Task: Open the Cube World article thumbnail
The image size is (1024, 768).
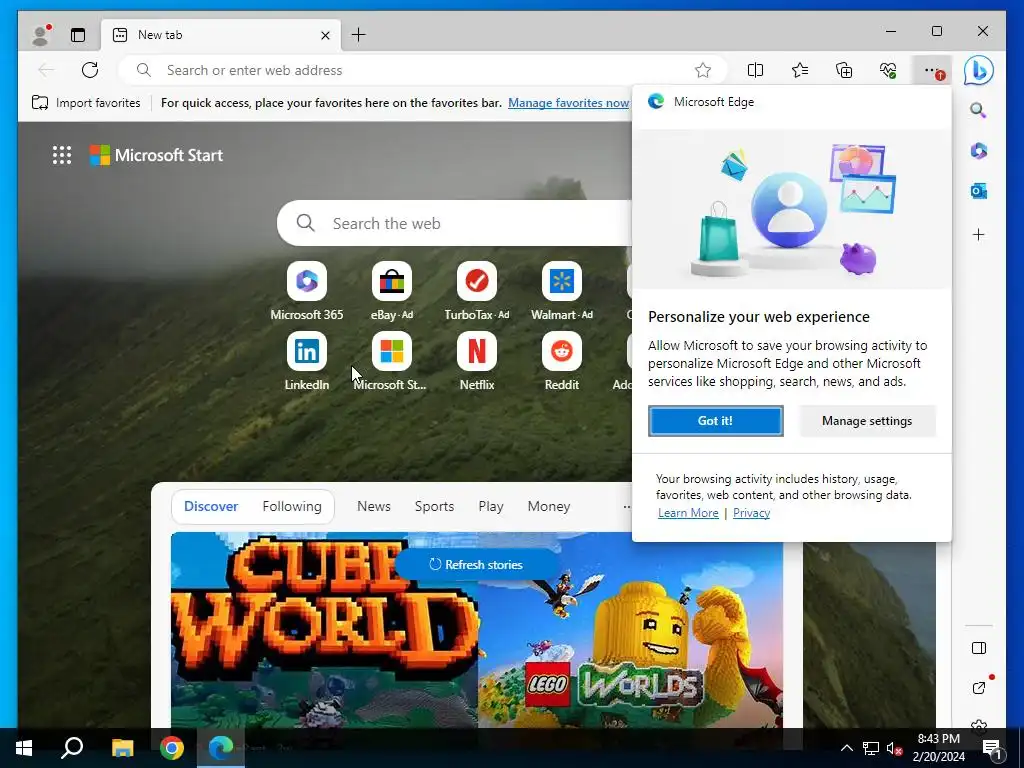Action: pyautogui.click(x=324, y=630)
